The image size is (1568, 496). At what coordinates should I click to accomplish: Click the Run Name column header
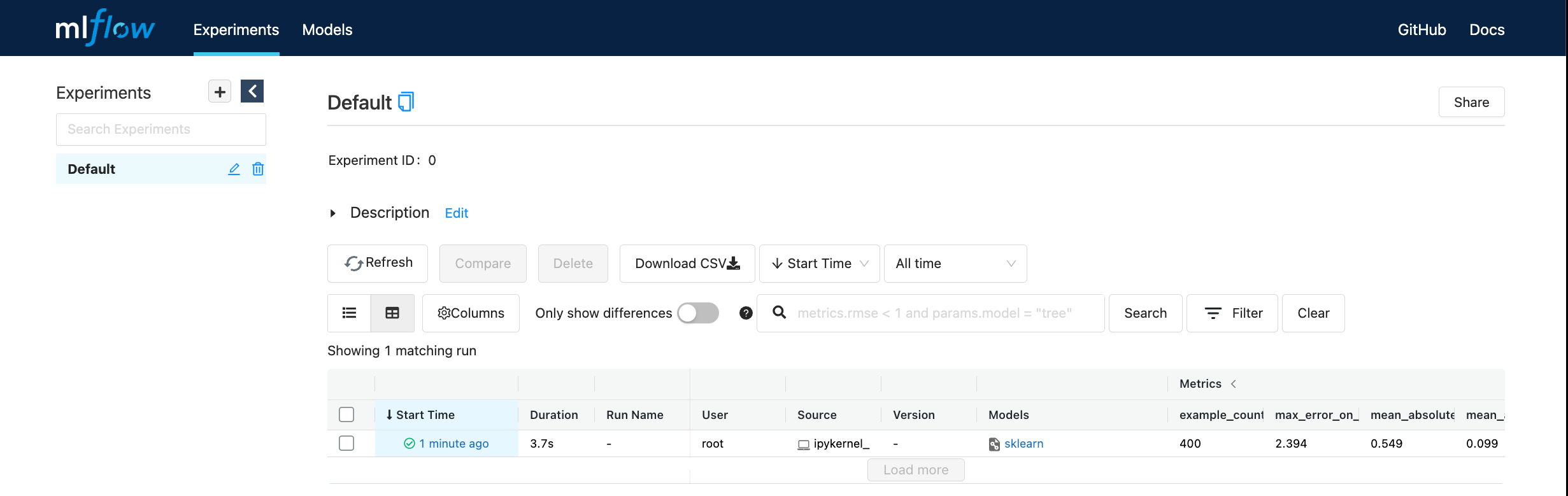pos(635,415)
